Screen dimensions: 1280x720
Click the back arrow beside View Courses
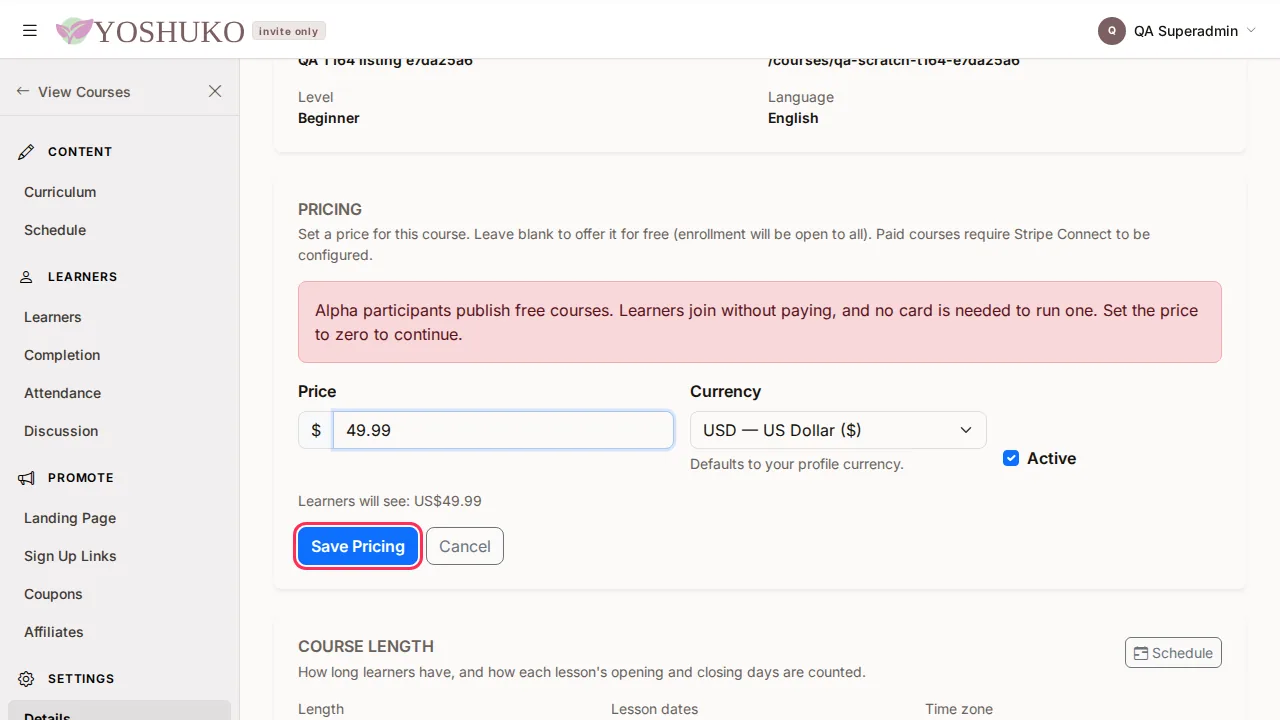pos(23,91)
